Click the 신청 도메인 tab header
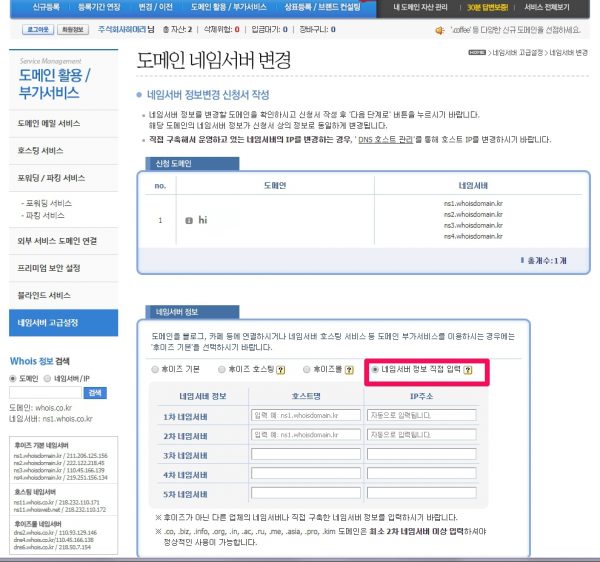 point(192,164)
